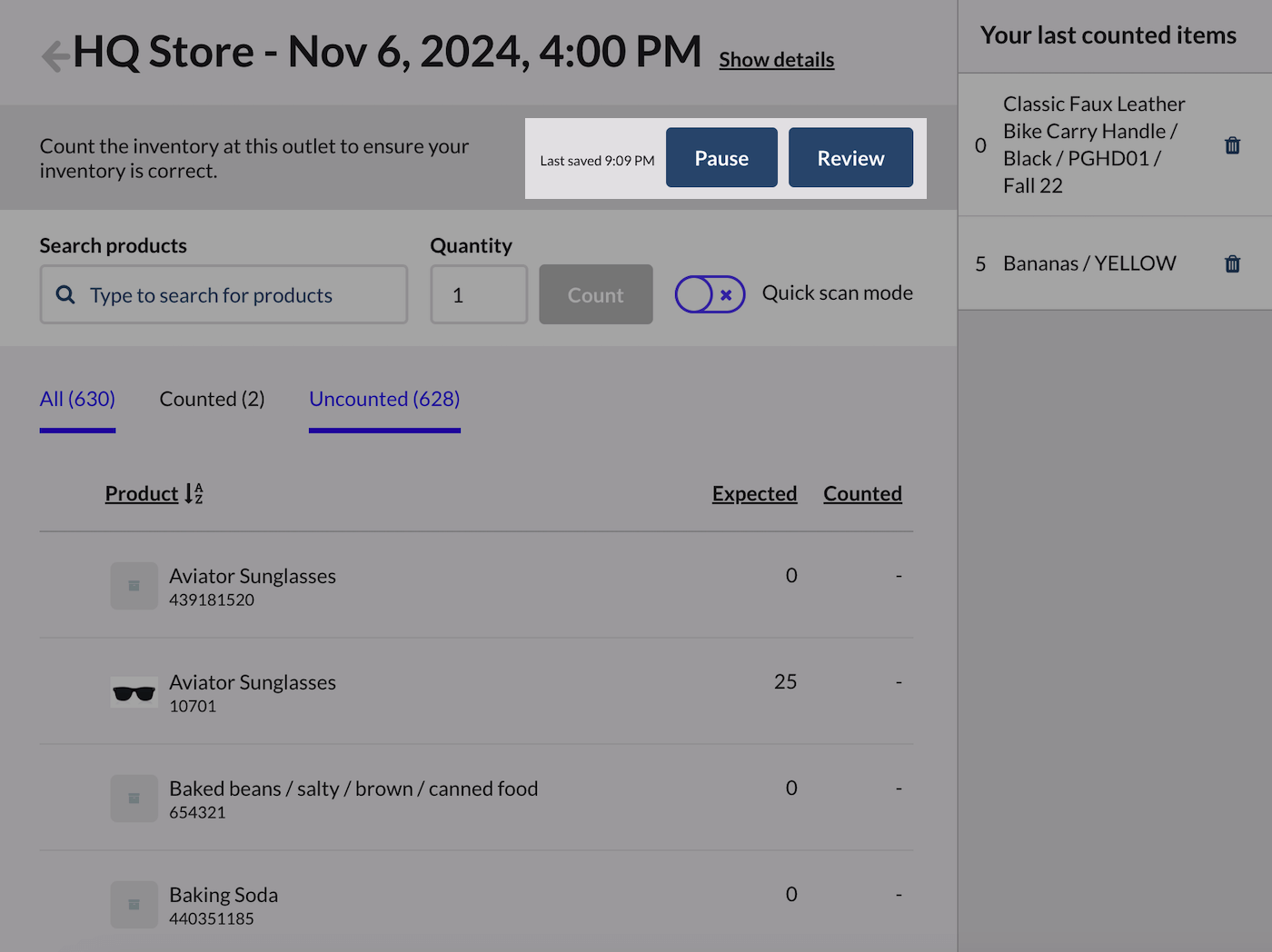
Task: Click expected value 25 for Aviator Sunglasses
Action: [x=785, y=681]
